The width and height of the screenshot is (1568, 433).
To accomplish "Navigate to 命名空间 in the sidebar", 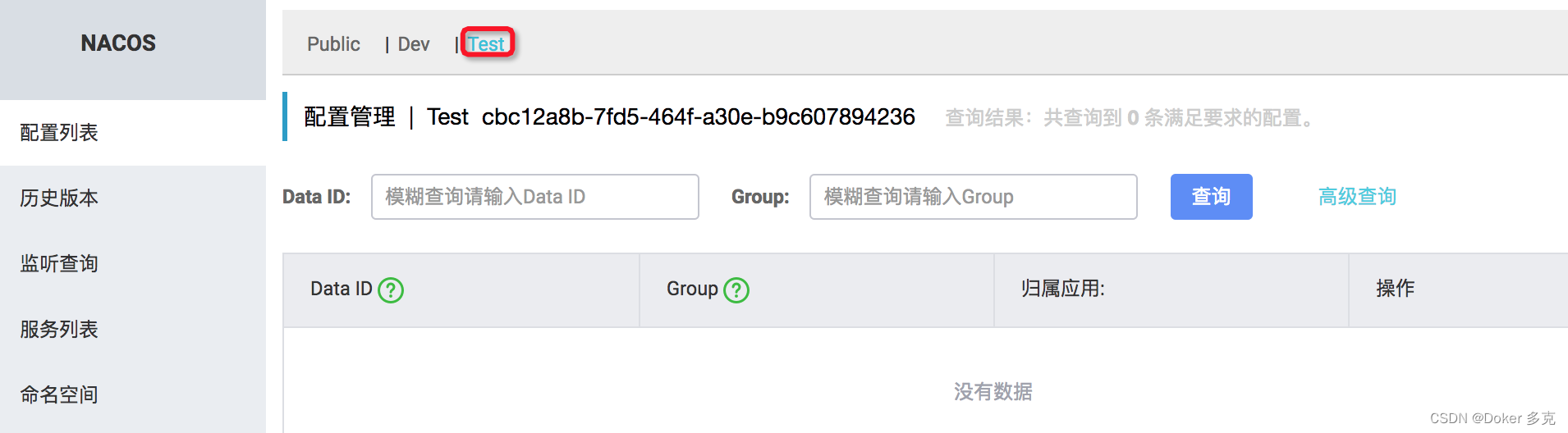I will tap(59, 395).
